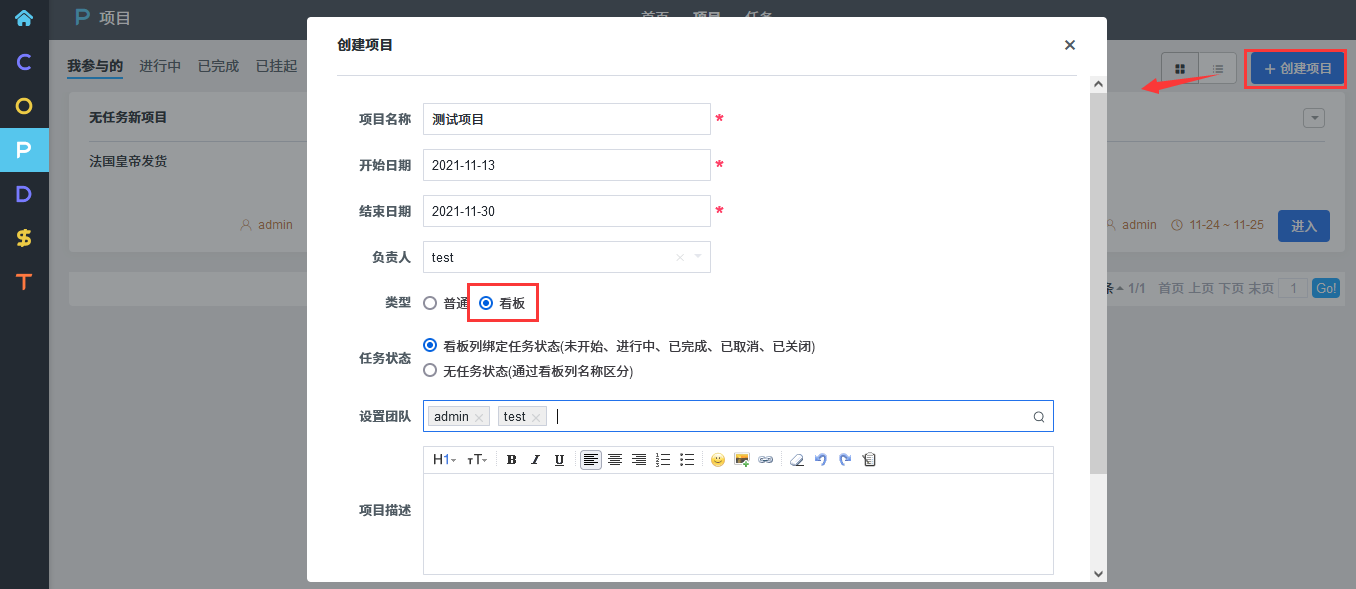
Task: Select the 普通 project type
Action: [431, 303]
